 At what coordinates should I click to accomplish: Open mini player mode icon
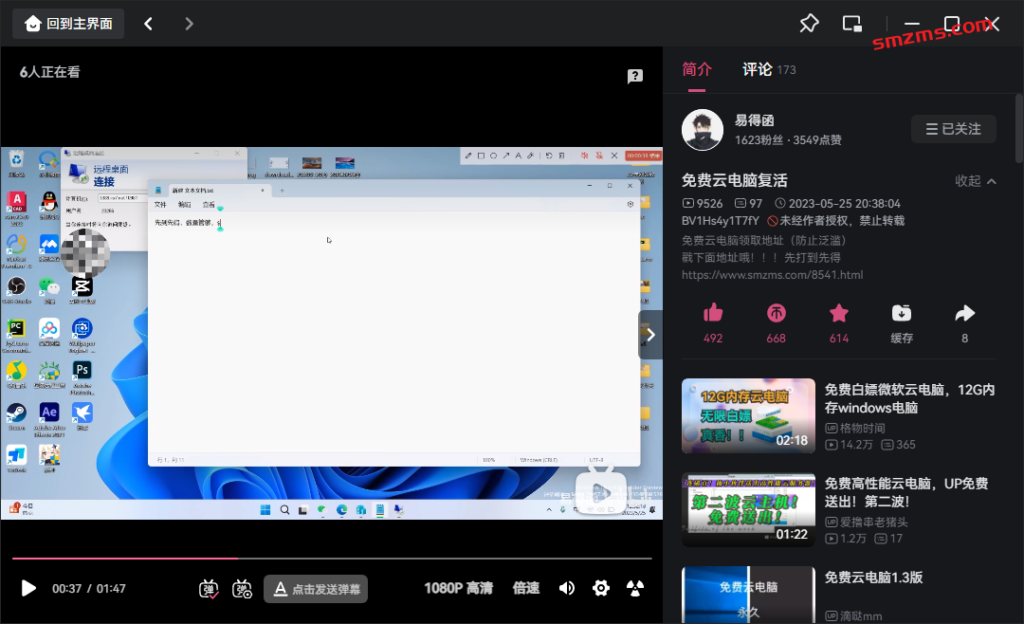click(x=852, y=24)
